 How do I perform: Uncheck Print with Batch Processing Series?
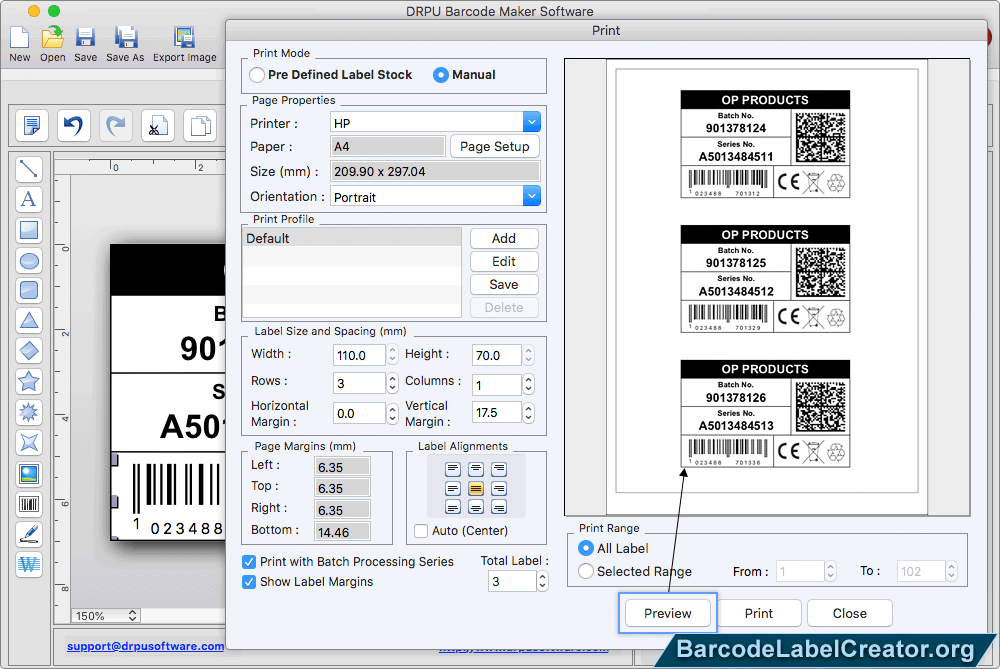click(x=249, y=562)
